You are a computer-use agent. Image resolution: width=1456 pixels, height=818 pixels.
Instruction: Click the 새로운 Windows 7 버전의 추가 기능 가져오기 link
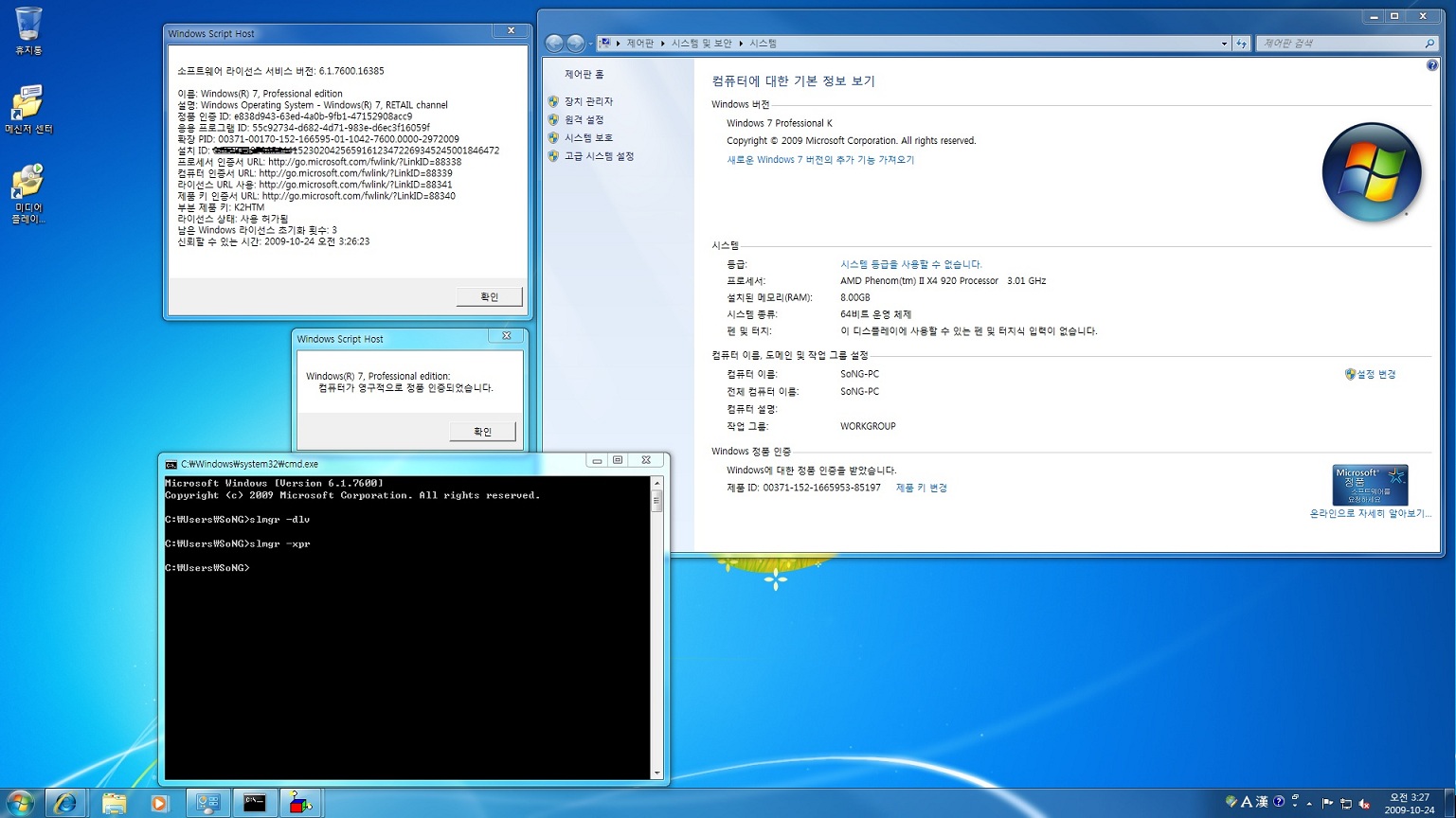tap(820, 160)
